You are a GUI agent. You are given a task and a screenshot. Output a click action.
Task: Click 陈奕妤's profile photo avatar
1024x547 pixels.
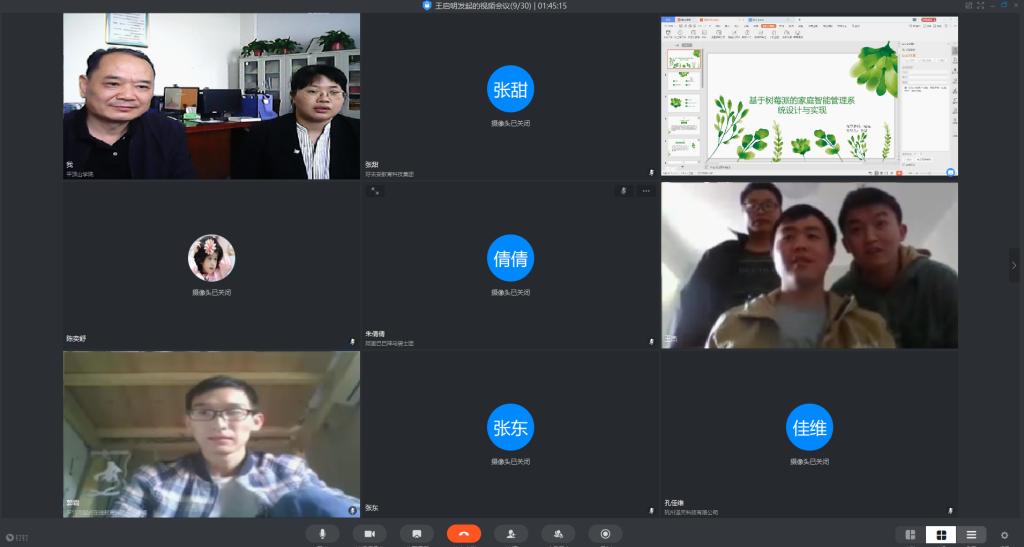211,258
